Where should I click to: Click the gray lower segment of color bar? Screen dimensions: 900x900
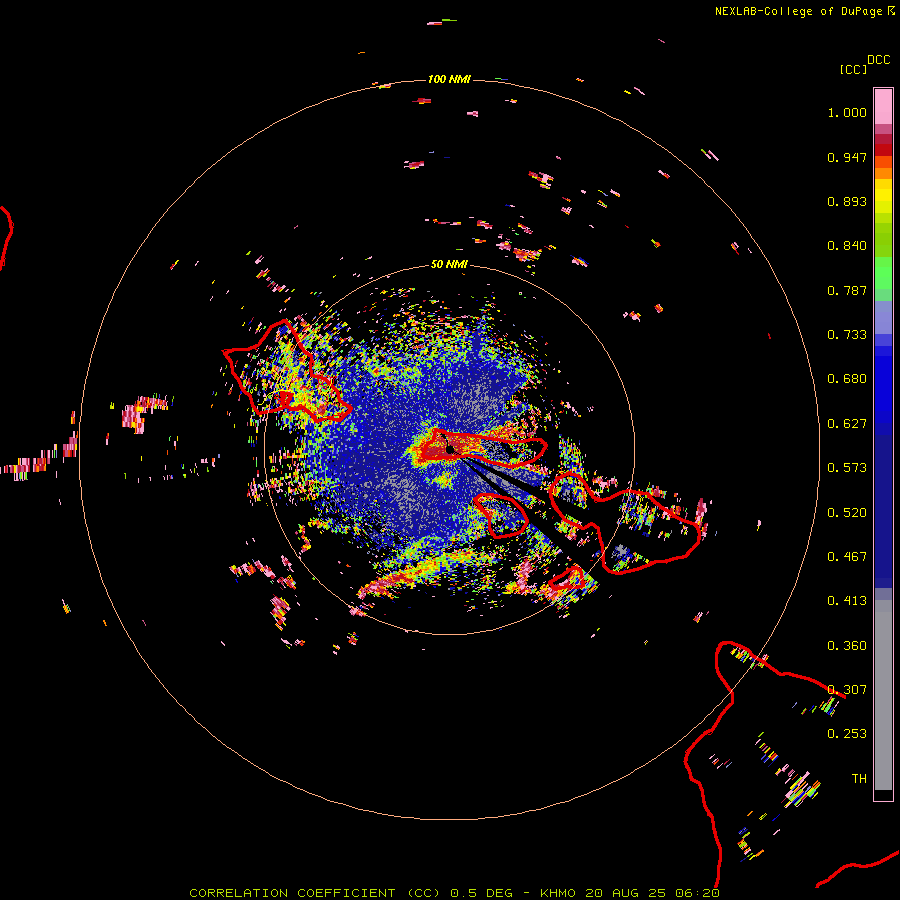[883, 695]
